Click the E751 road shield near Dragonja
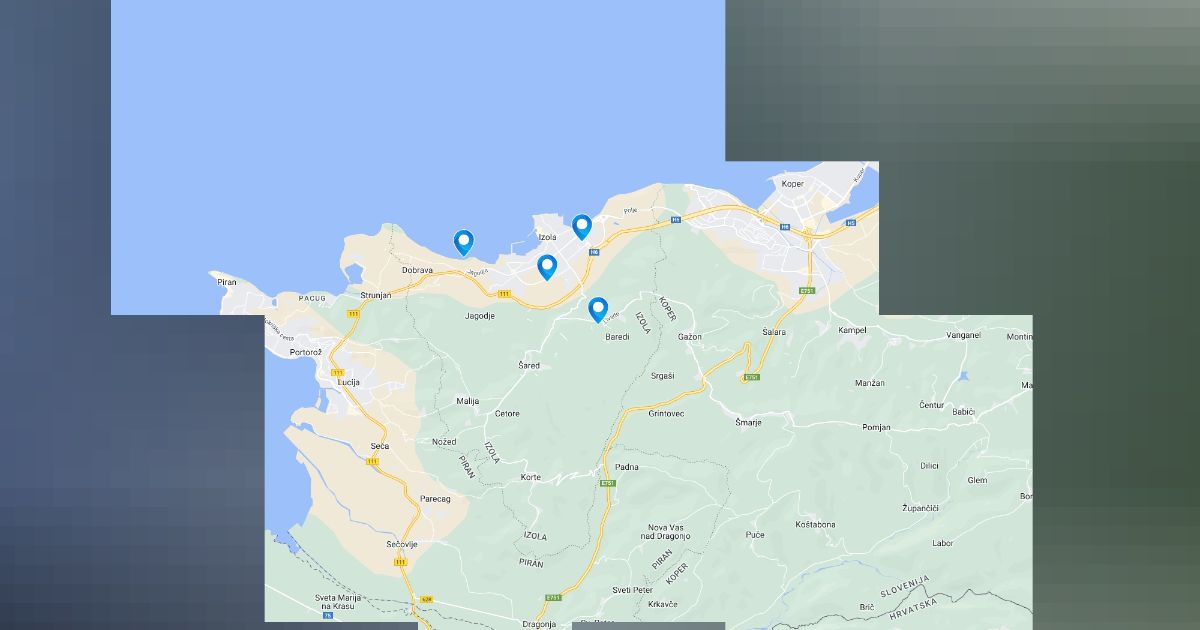Screen dimensions: 1200x630 pos(553,598)
